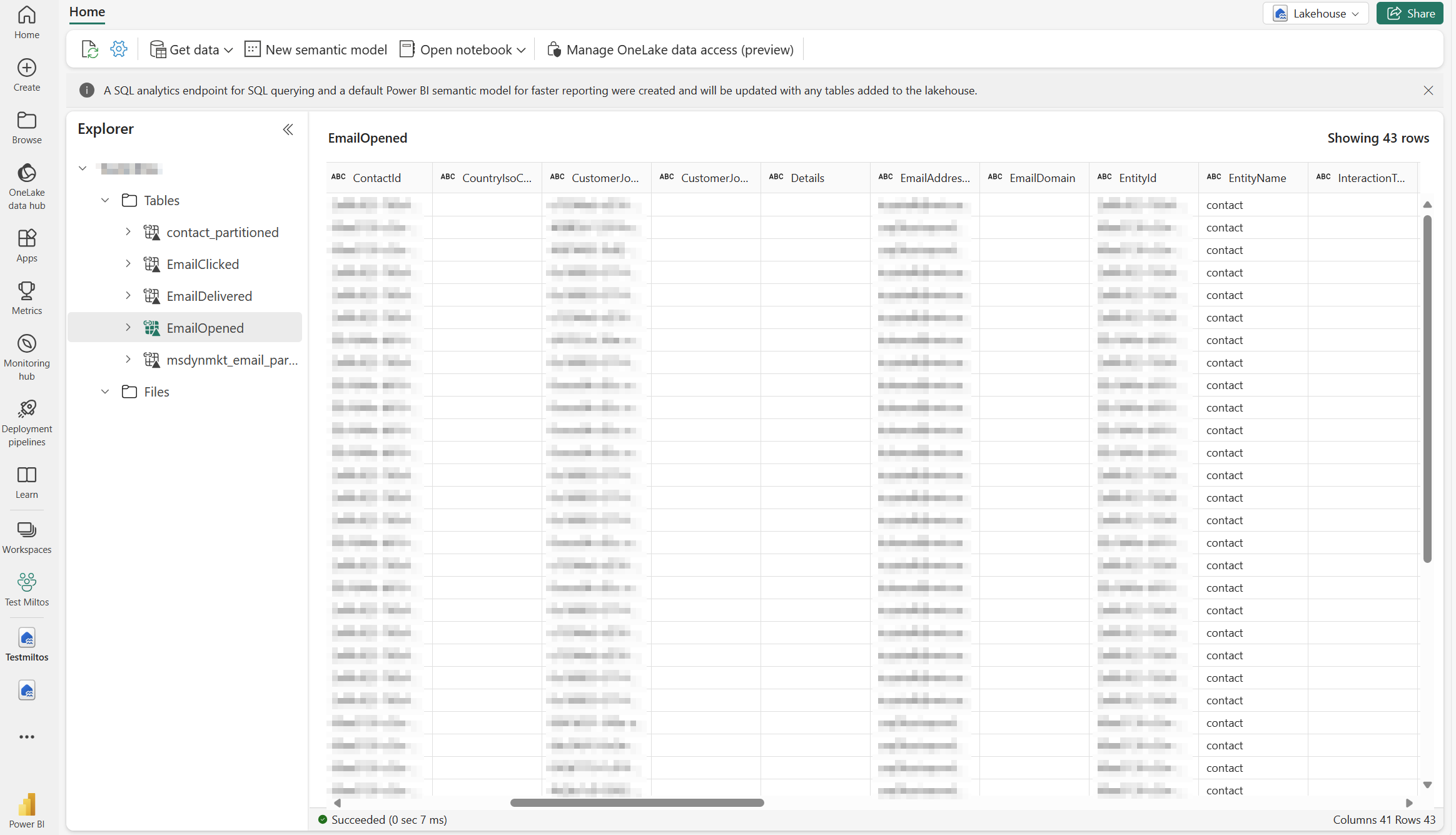Click the scroll down arrow
This screenshot has width=1456, height=835.
coord(1427,784)
